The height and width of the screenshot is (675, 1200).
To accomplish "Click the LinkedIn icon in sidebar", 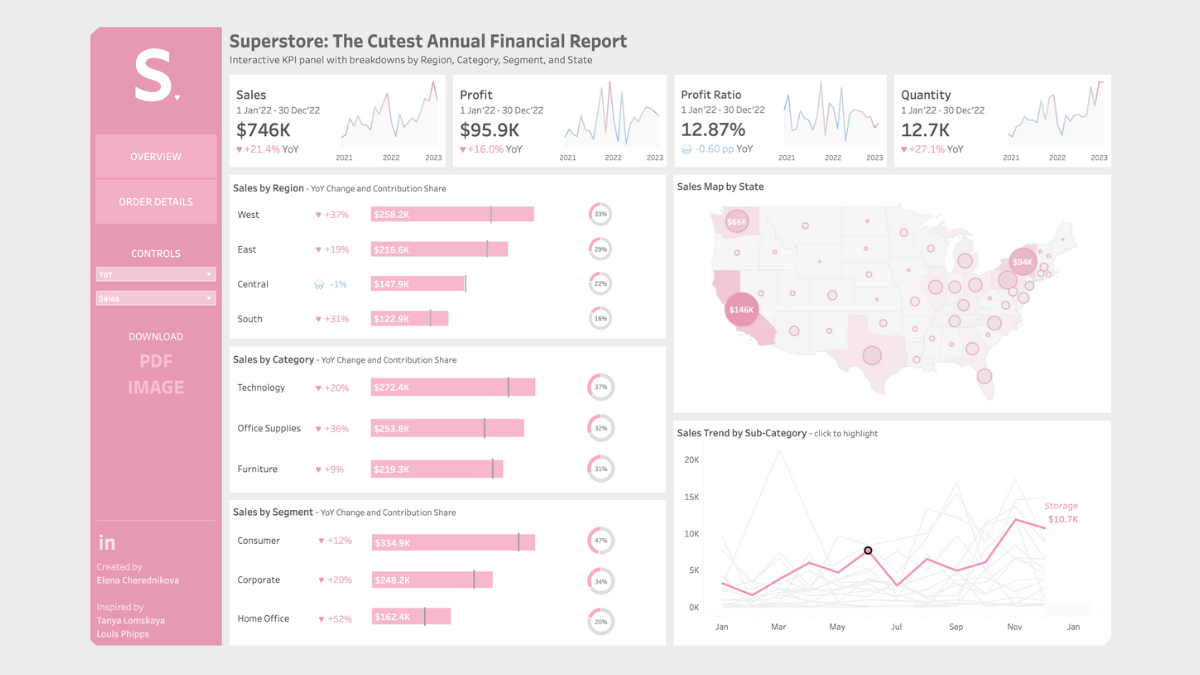I will (107, 543).
